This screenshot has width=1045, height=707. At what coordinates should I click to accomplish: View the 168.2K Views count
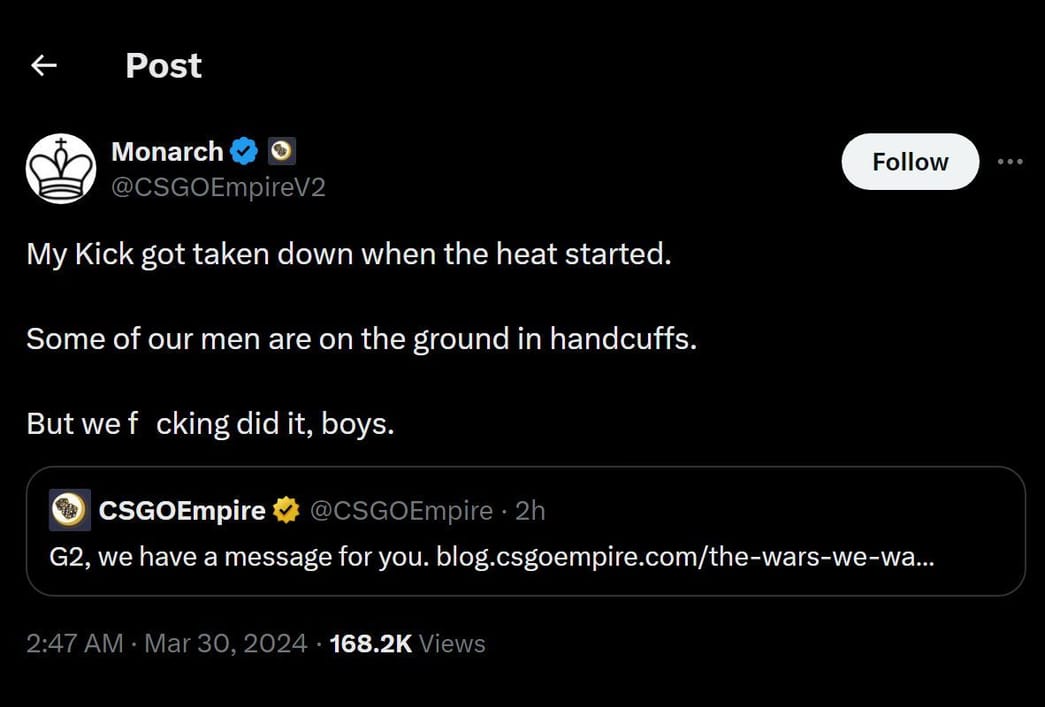(407, 644)
